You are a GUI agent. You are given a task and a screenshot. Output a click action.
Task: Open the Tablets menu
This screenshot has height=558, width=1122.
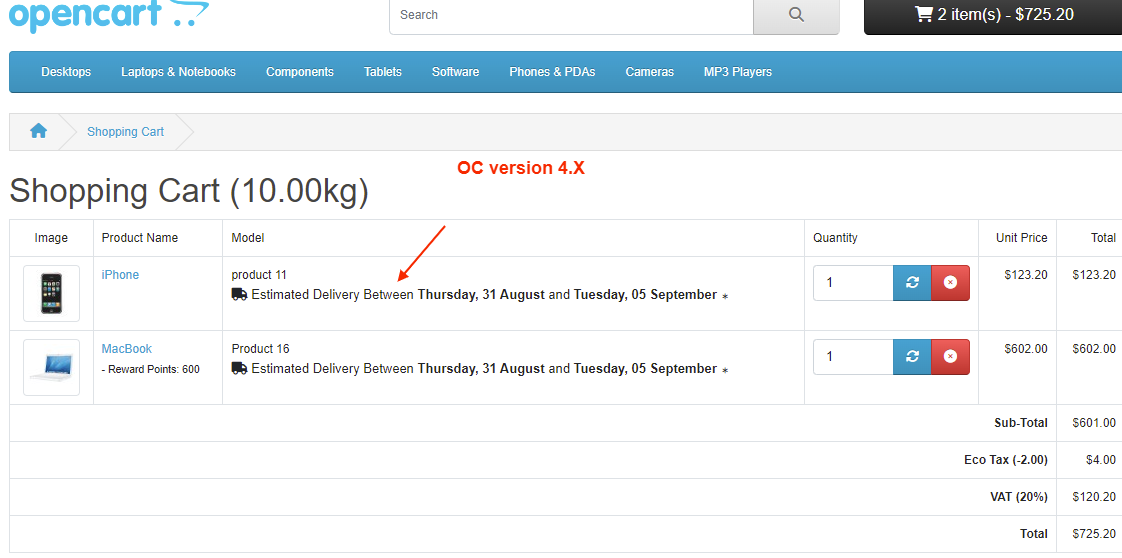[x=383, y=72]
